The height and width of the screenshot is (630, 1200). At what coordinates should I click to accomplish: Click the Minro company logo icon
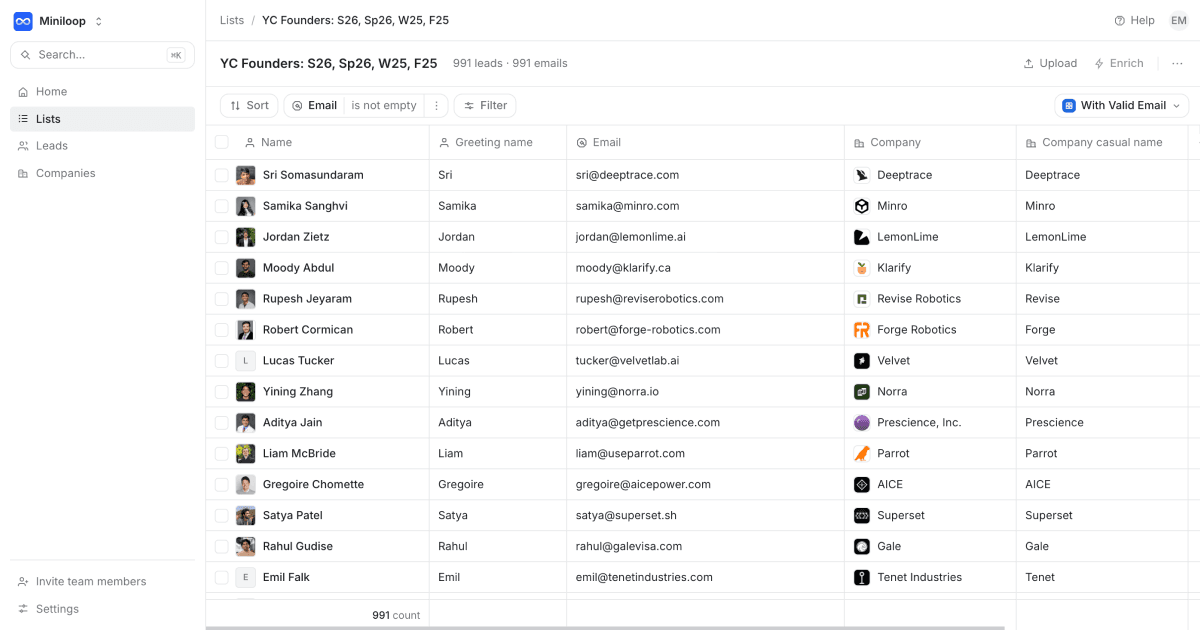862,206
